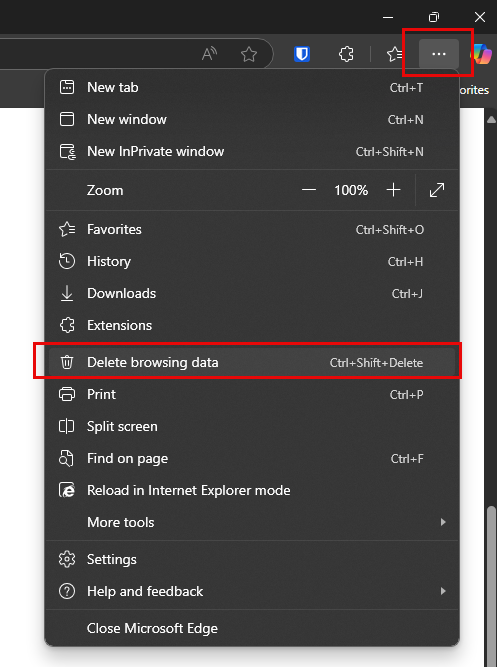Open New InPrivate window
The image size is (497, 667).
click(x=252, y=151)
